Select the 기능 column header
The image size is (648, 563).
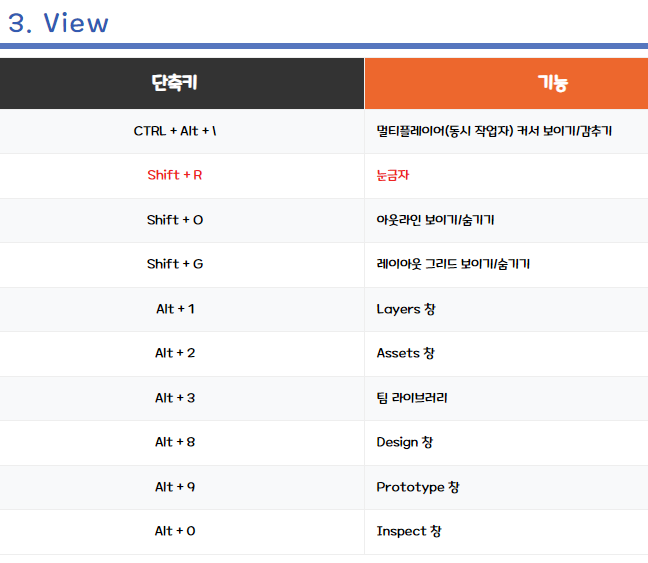point(506,83)
